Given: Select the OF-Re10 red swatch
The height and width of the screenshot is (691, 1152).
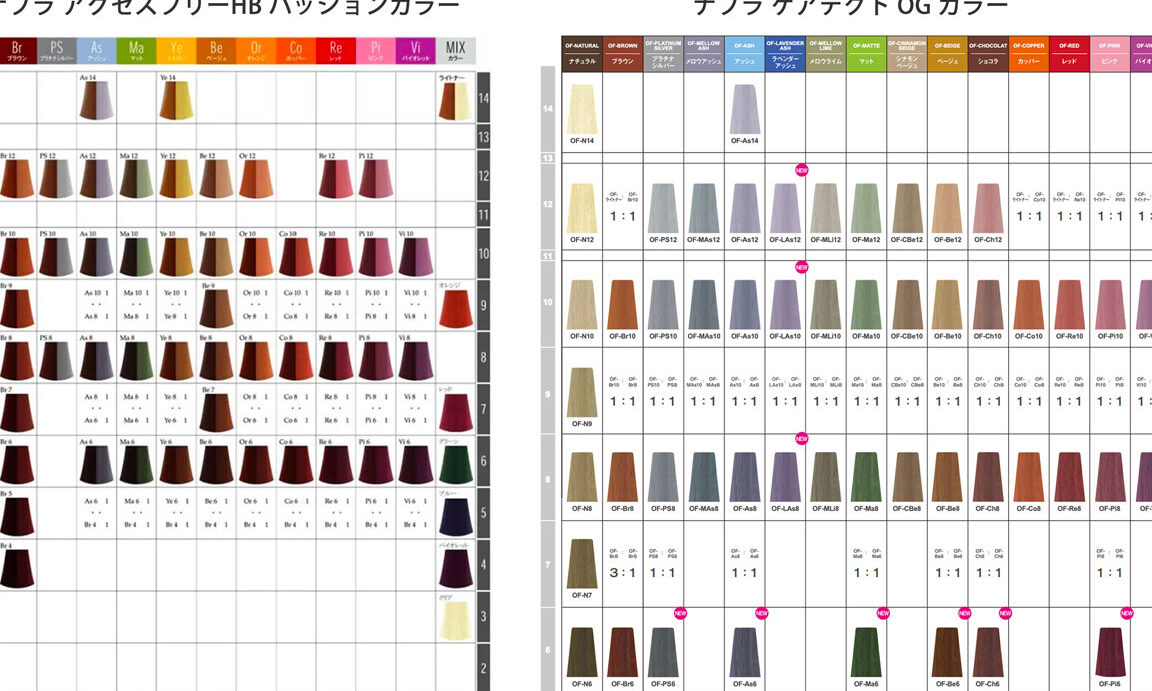Looking at the screenshot, I should click(1069, 305).
